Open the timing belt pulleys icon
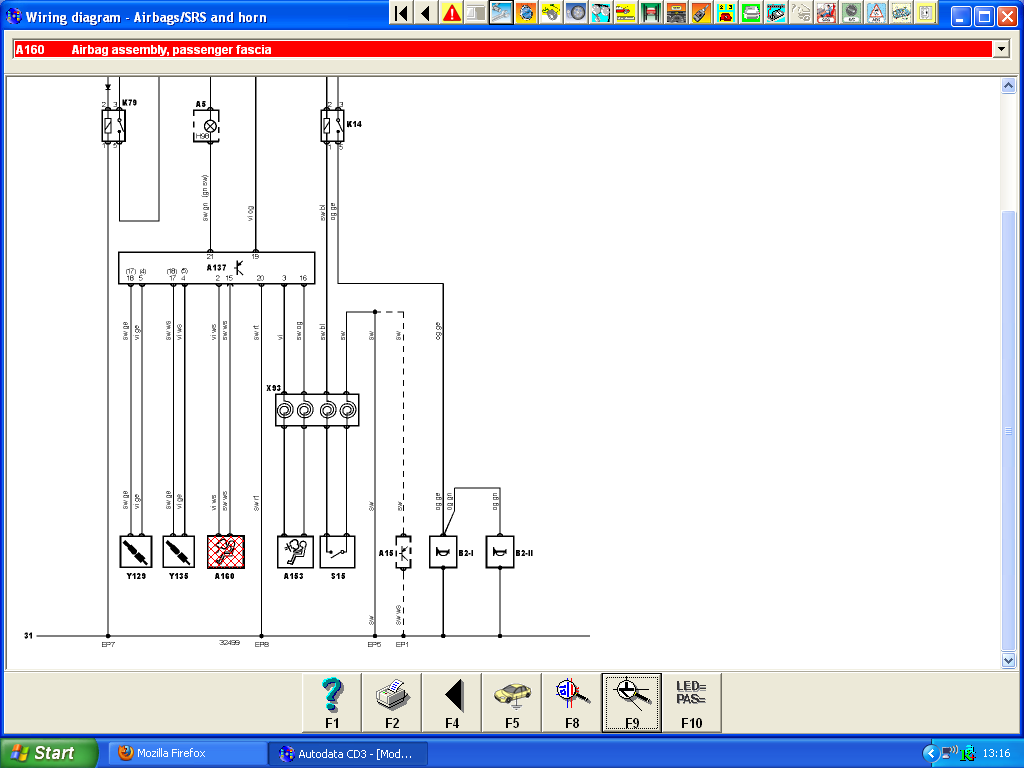Image resolution: width=1024 pixels, height=768 pixels. (600, 13)
